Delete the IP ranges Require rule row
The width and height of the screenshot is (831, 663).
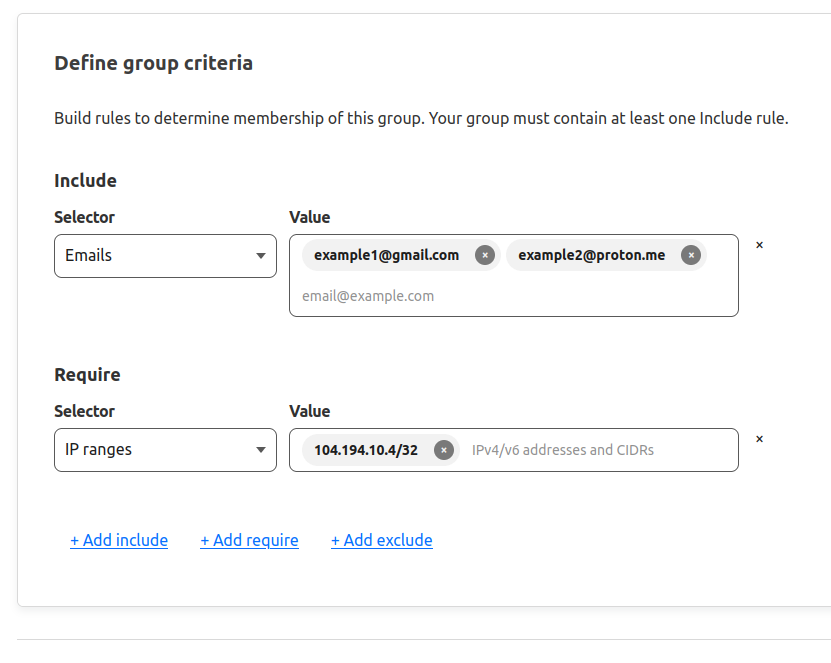(759, 439)
